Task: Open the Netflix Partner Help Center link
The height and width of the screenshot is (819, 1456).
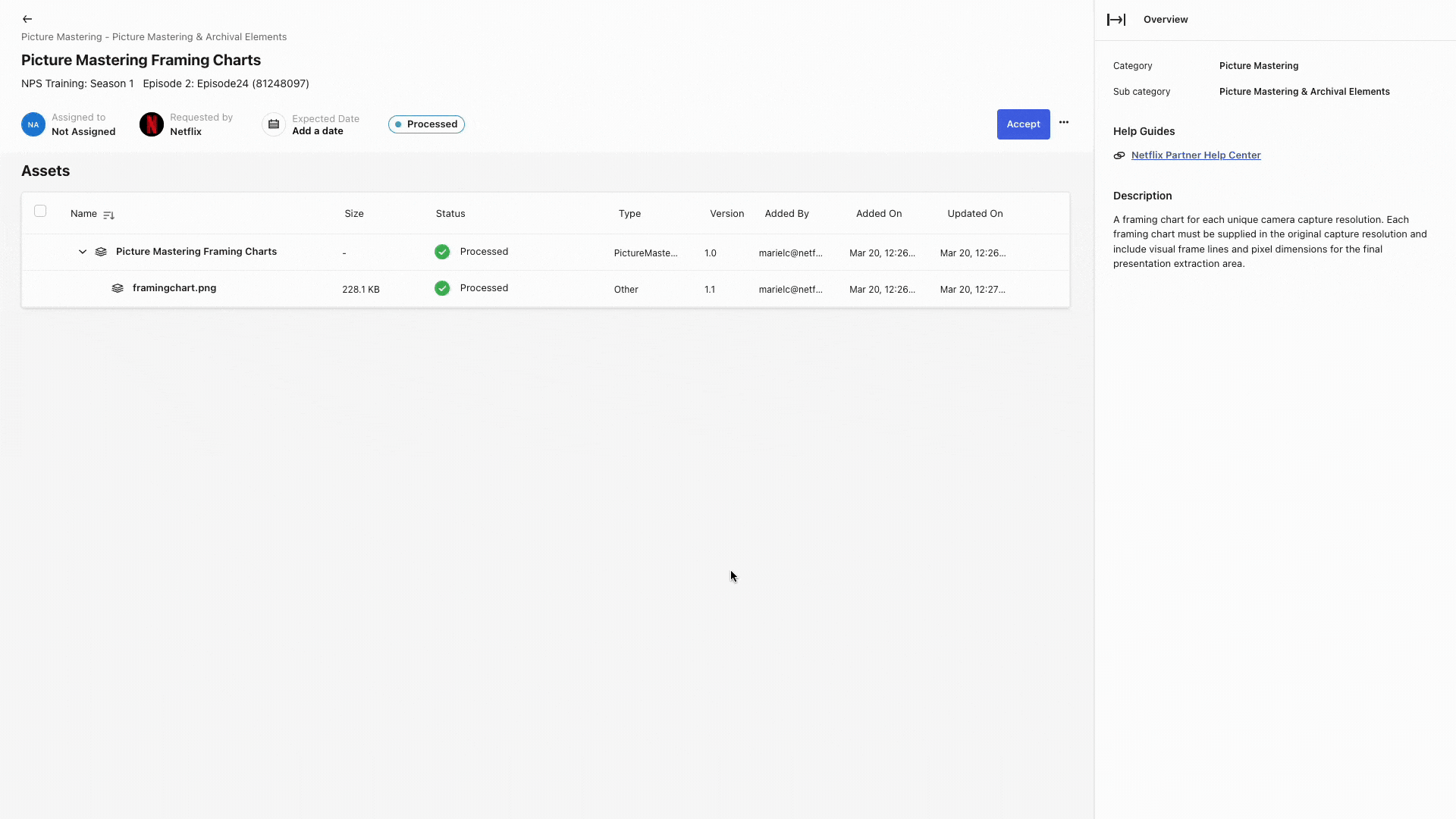Action: 1196,155
